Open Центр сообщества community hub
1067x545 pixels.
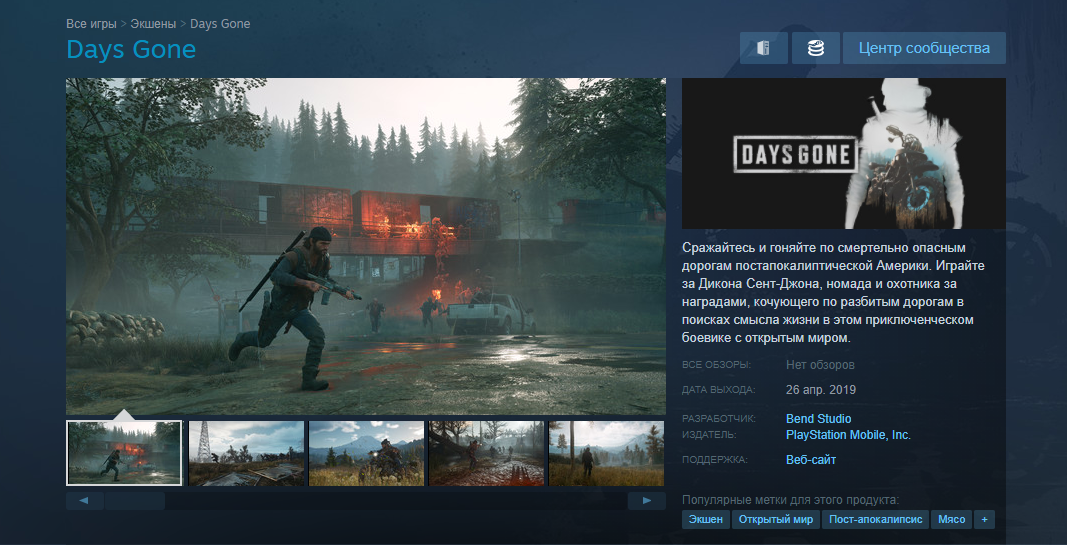[924, 48]
